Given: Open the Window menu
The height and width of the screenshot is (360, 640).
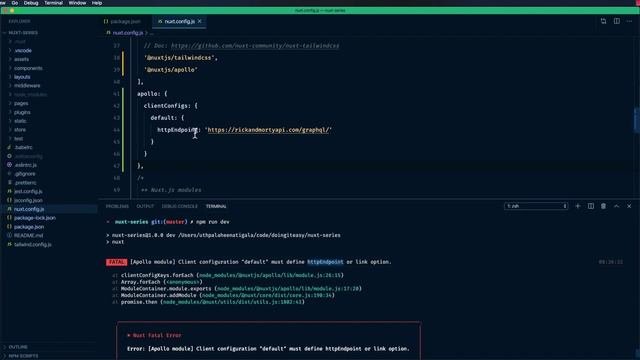Looking at the screenshot, I should 77,3.
